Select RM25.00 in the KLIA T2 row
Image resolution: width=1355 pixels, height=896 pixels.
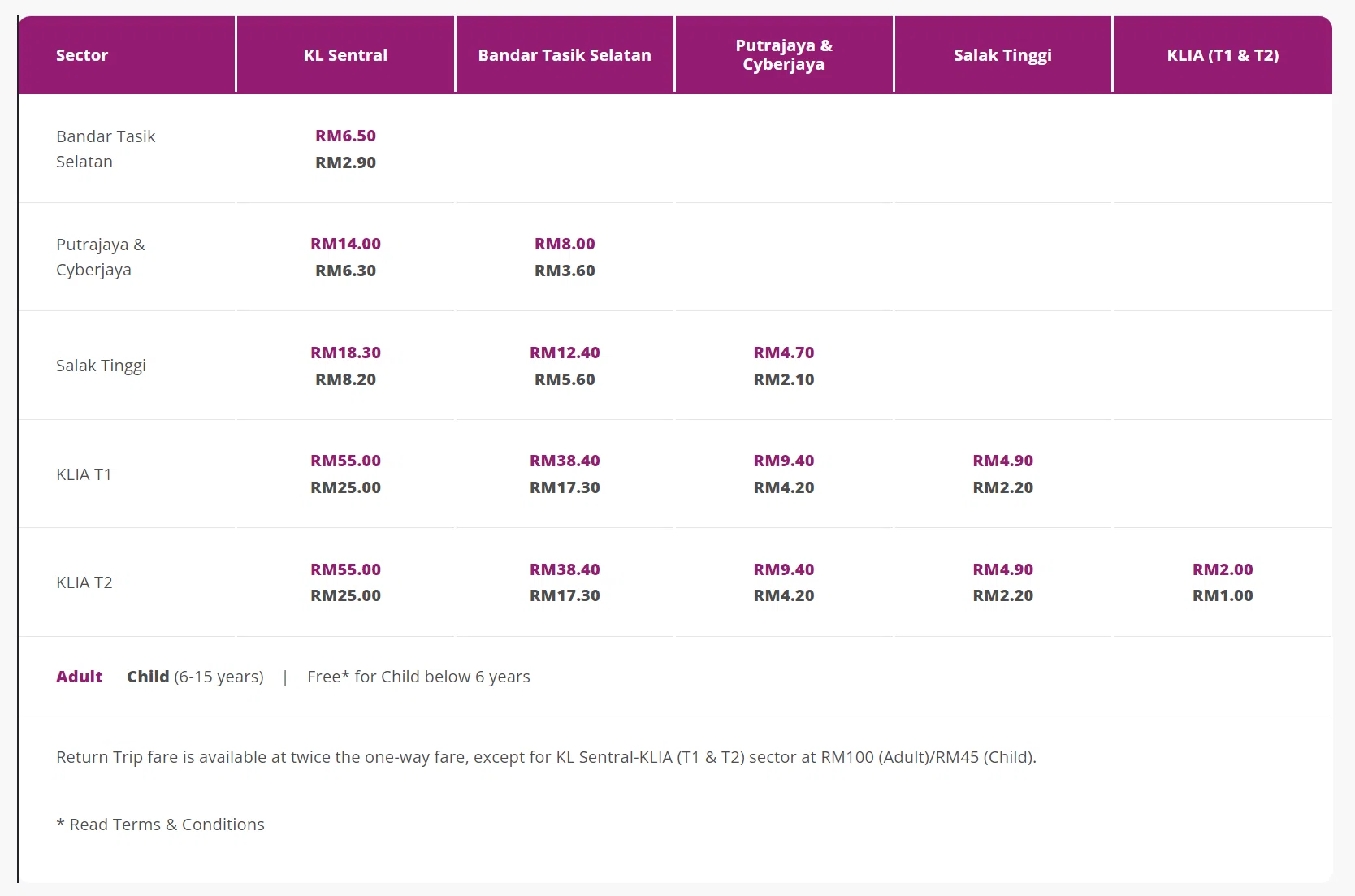[x=345, y=595]
